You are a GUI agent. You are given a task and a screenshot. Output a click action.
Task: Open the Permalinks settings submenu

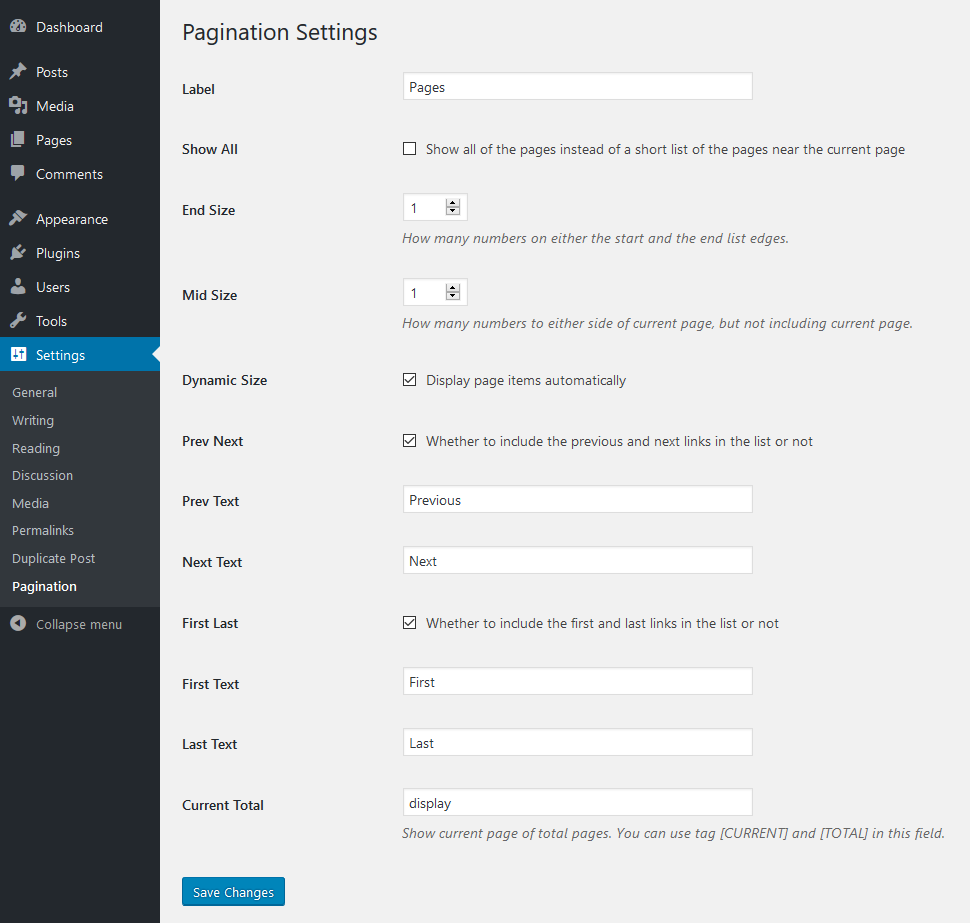[x=43, y=531]
